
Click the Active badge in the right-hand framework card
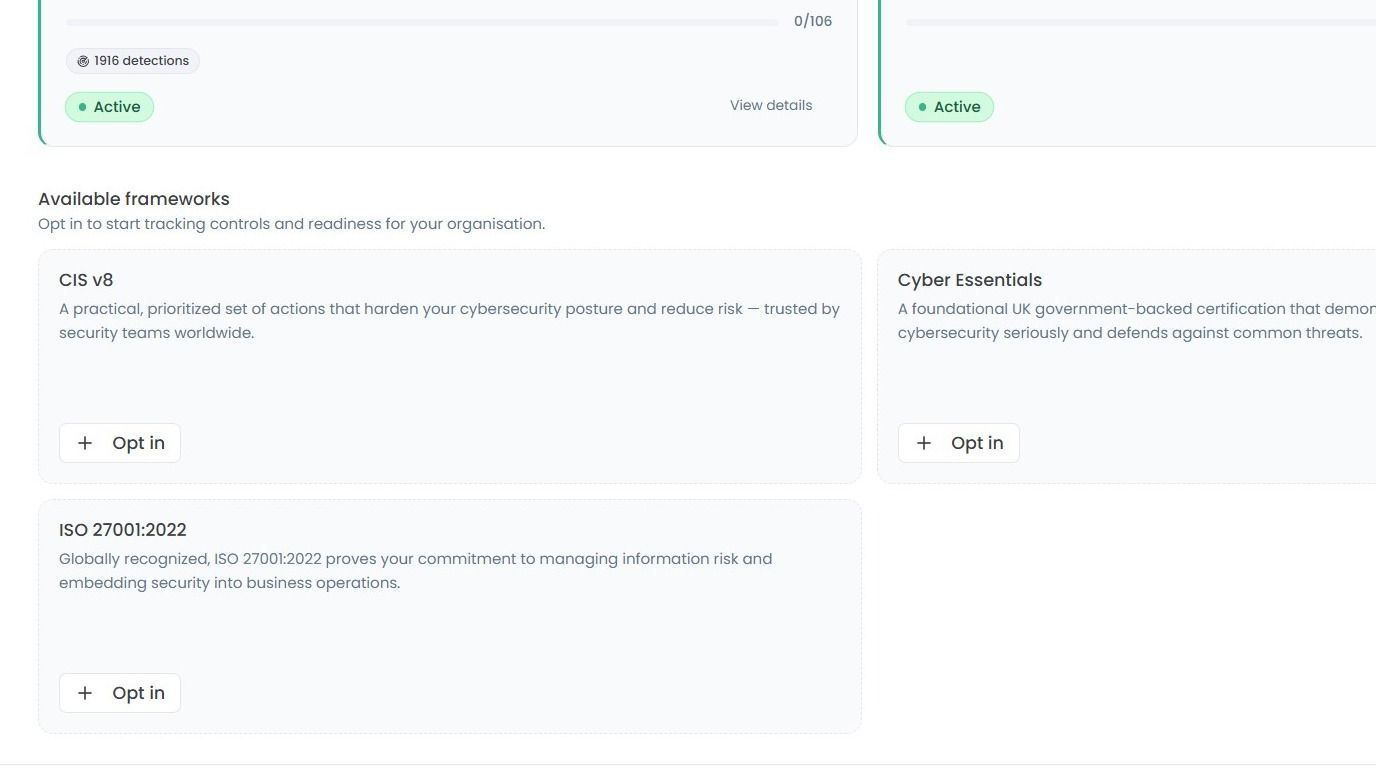950,107
